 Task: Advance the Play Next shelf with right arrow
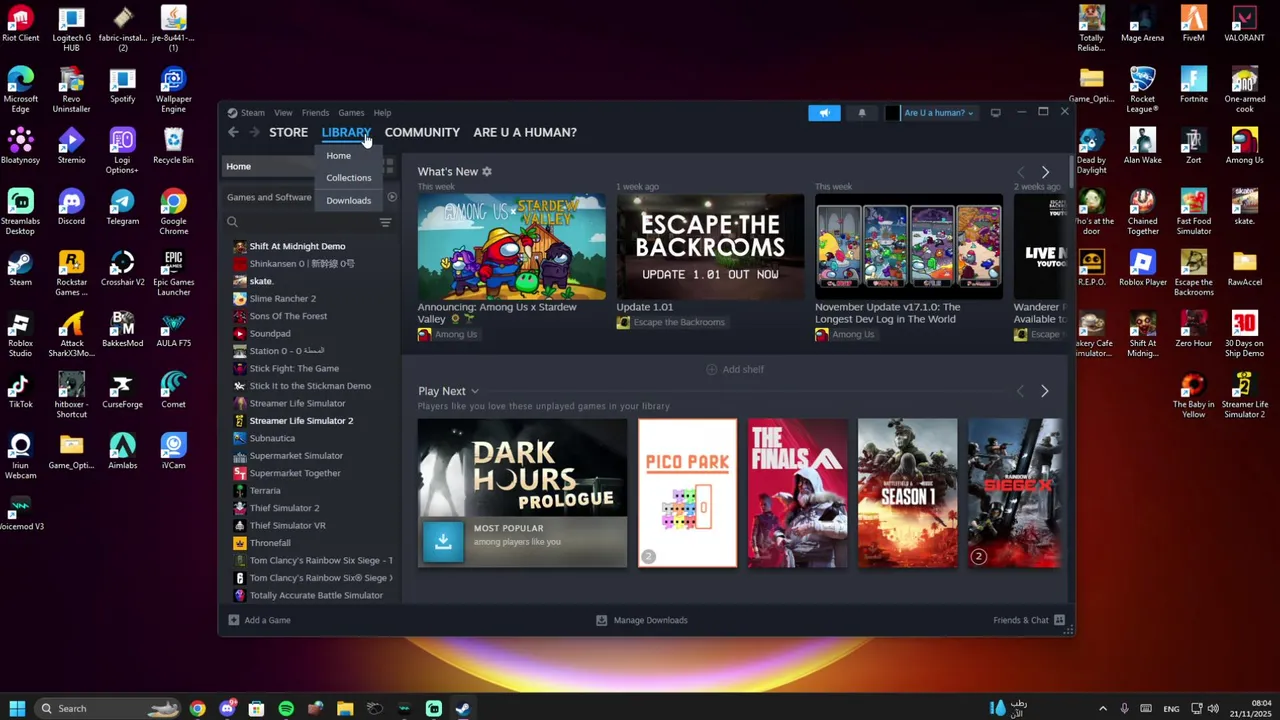[1044, 391]
